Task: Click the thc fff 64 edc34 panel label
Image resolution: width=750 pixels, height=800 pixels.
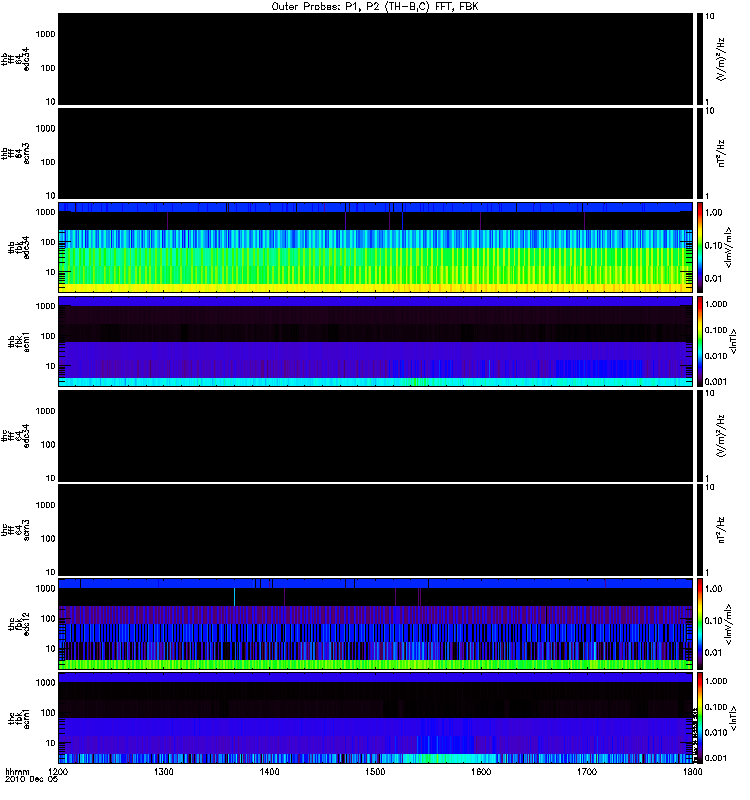Action: pyautogui.click(x=15, y=436)
